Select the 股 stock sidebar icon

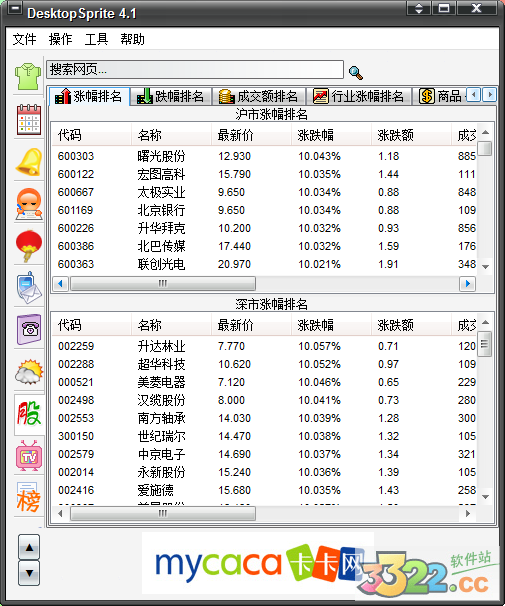click(29, 414)
